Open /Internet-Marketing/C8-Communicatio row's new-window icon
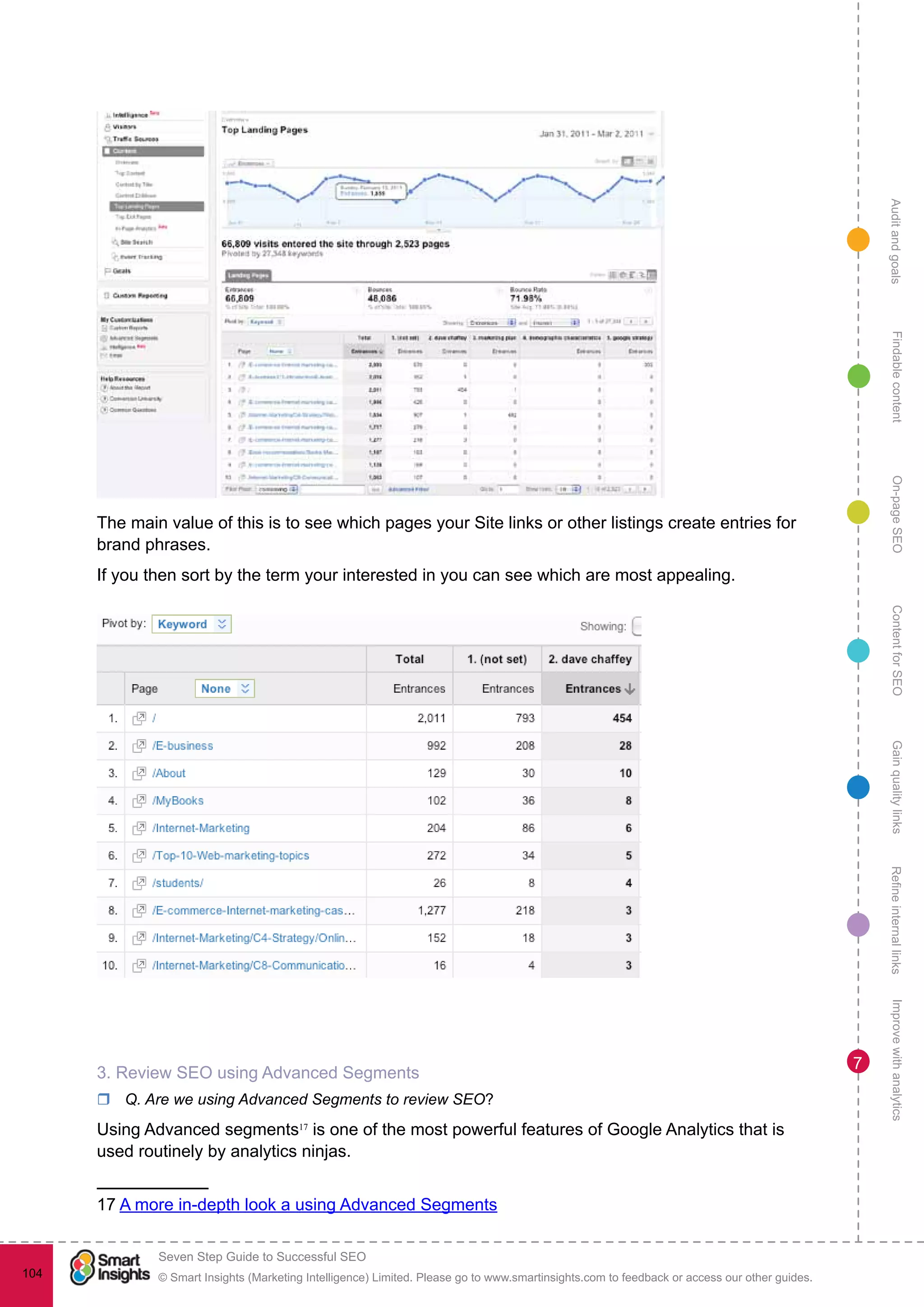The width and height of the screenshot is (924, 1307). tap(139, 965)
